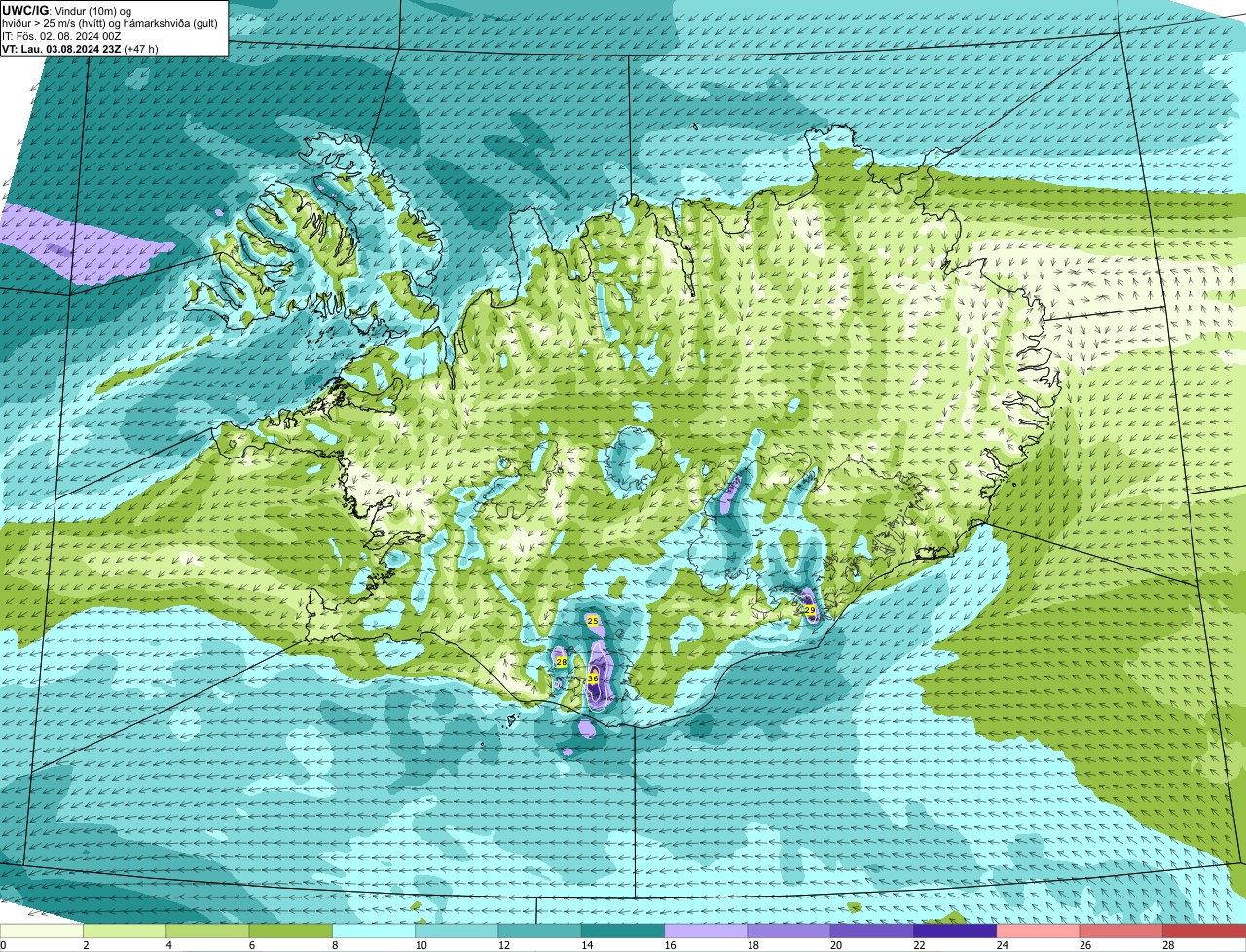1246x952 pixels.
Task: Pick the light lavender 16–18 m/s legend swatch
Action: [x=706, y=932]
